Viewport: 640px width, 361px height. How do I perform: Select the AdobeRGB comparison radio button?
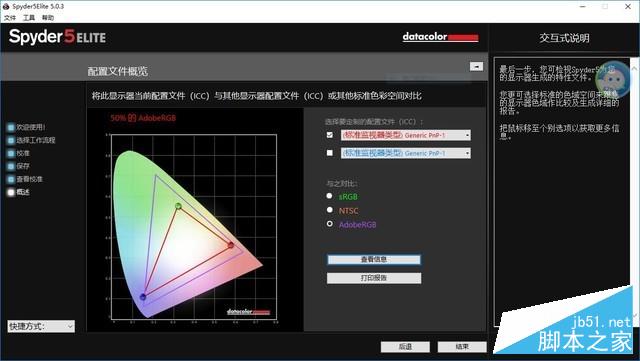329,224
